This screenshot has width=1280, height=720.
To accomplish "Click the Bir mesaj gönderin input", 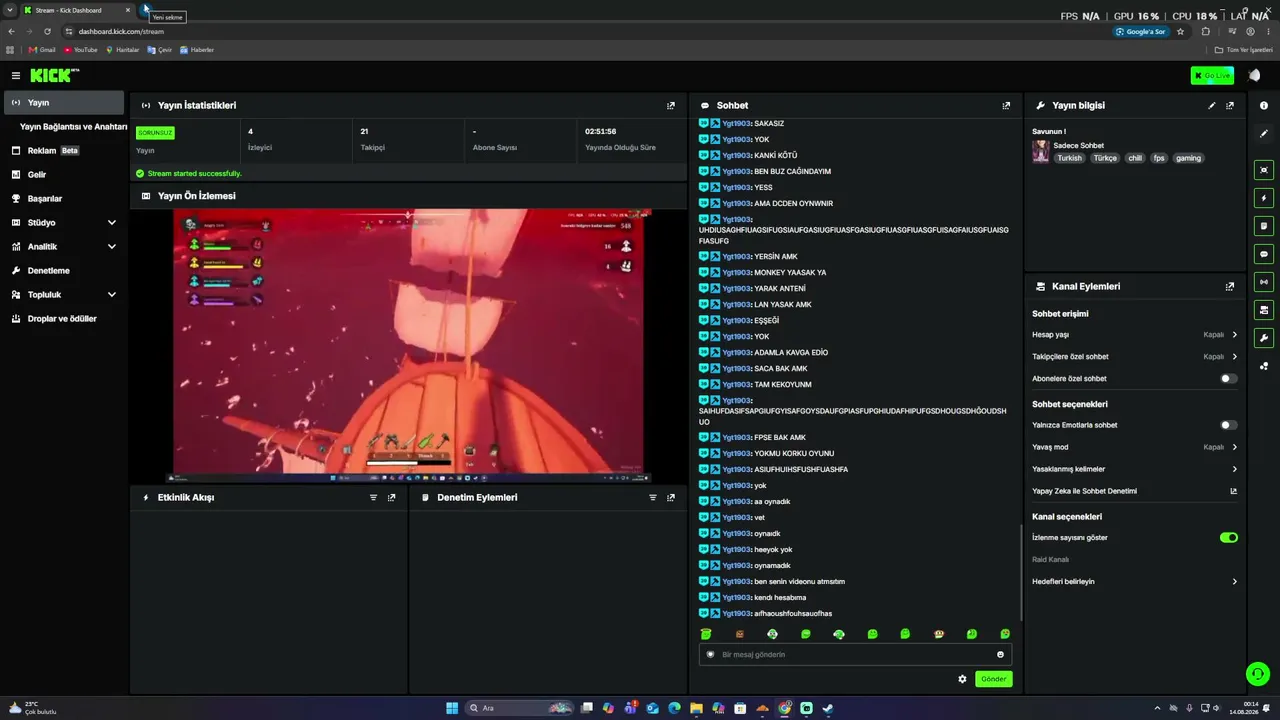I will [x=855, y=655].
